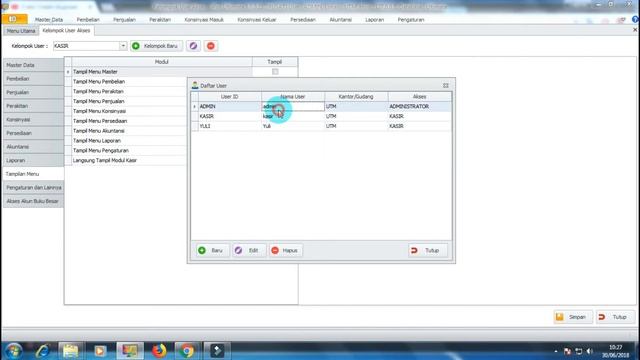Click the Akses column header
Image resolution: width=640 pixels, height=360 pixels.
pos(420,97)
